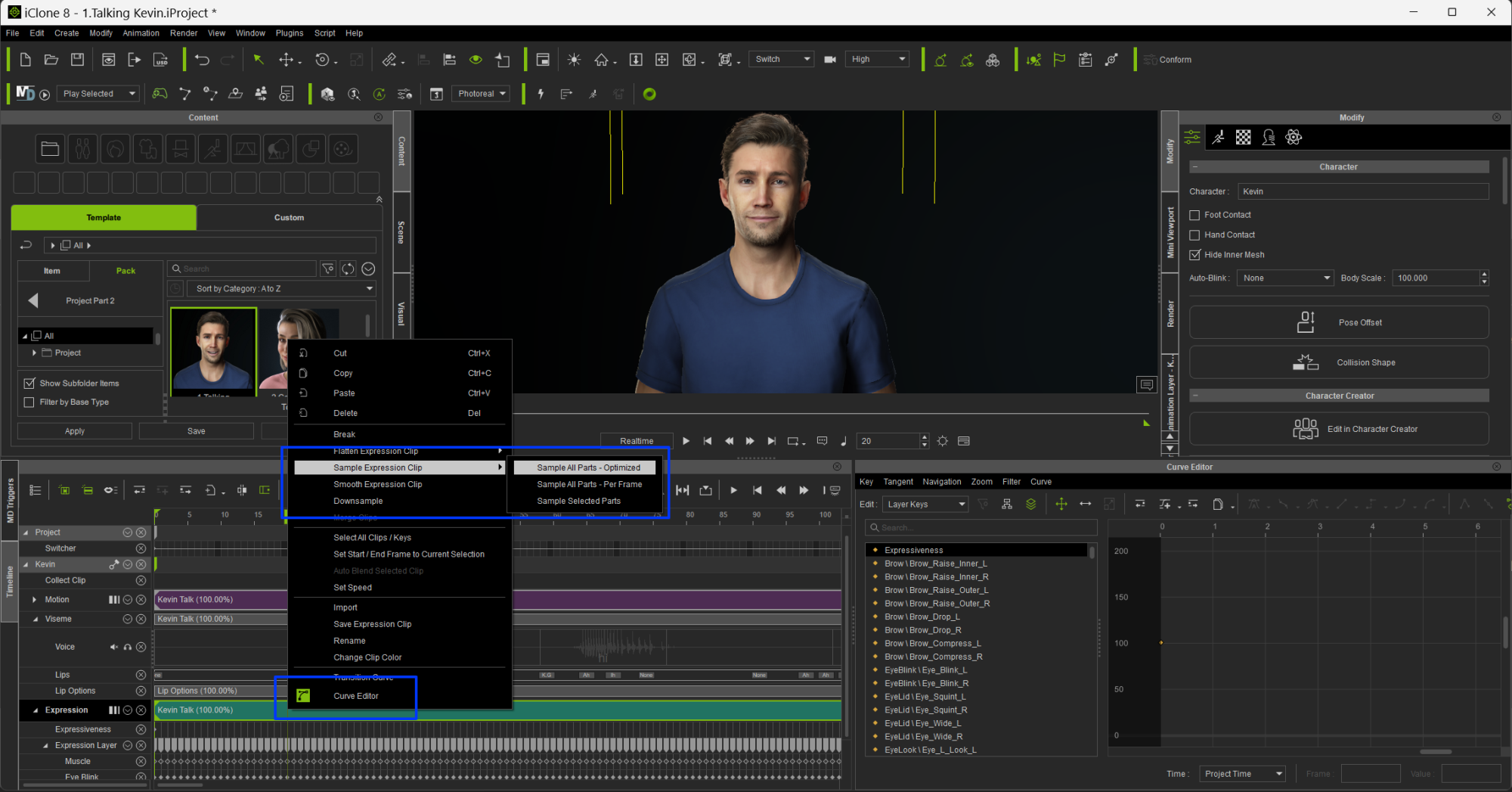Click the light sun icon in toolbar
Image resolution: width=1512 pixels, height=792 pixels.
pos(574,60)
